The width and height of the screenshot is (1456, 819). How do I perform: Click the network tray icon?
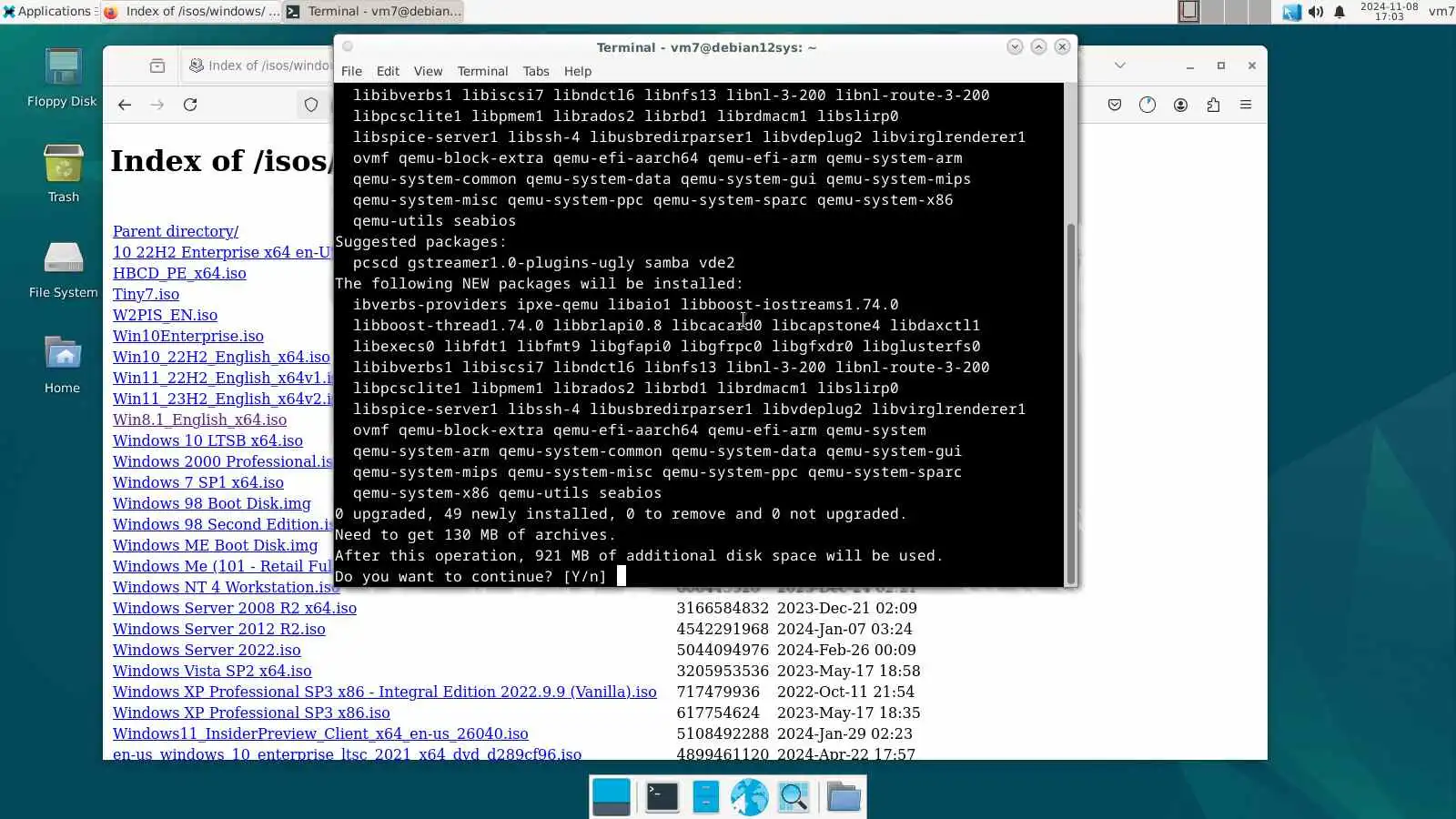(x=1291, y=12)
